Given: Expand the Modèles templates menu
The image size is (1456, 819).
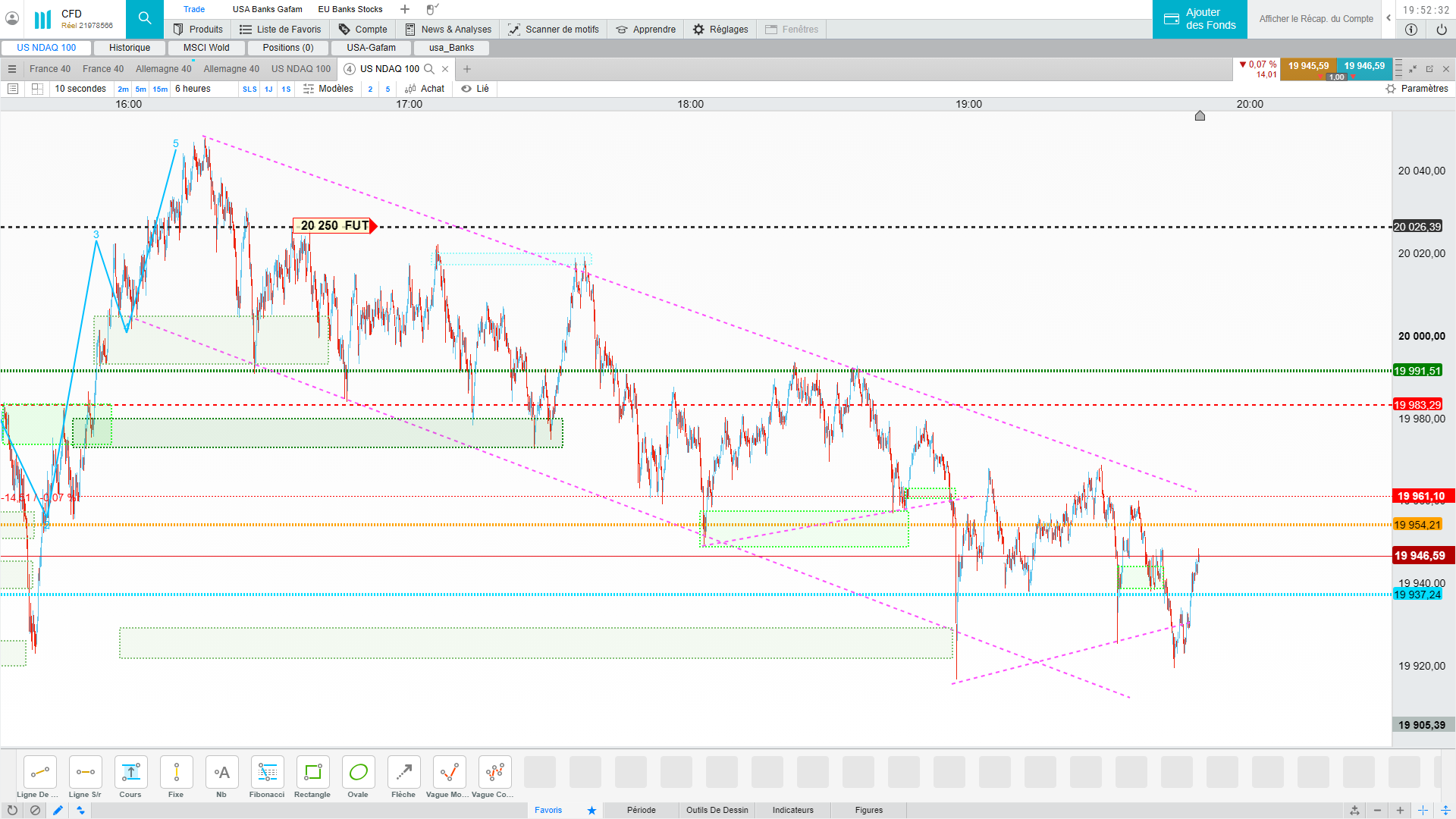Looking at the screenshot, I should 328,89.
